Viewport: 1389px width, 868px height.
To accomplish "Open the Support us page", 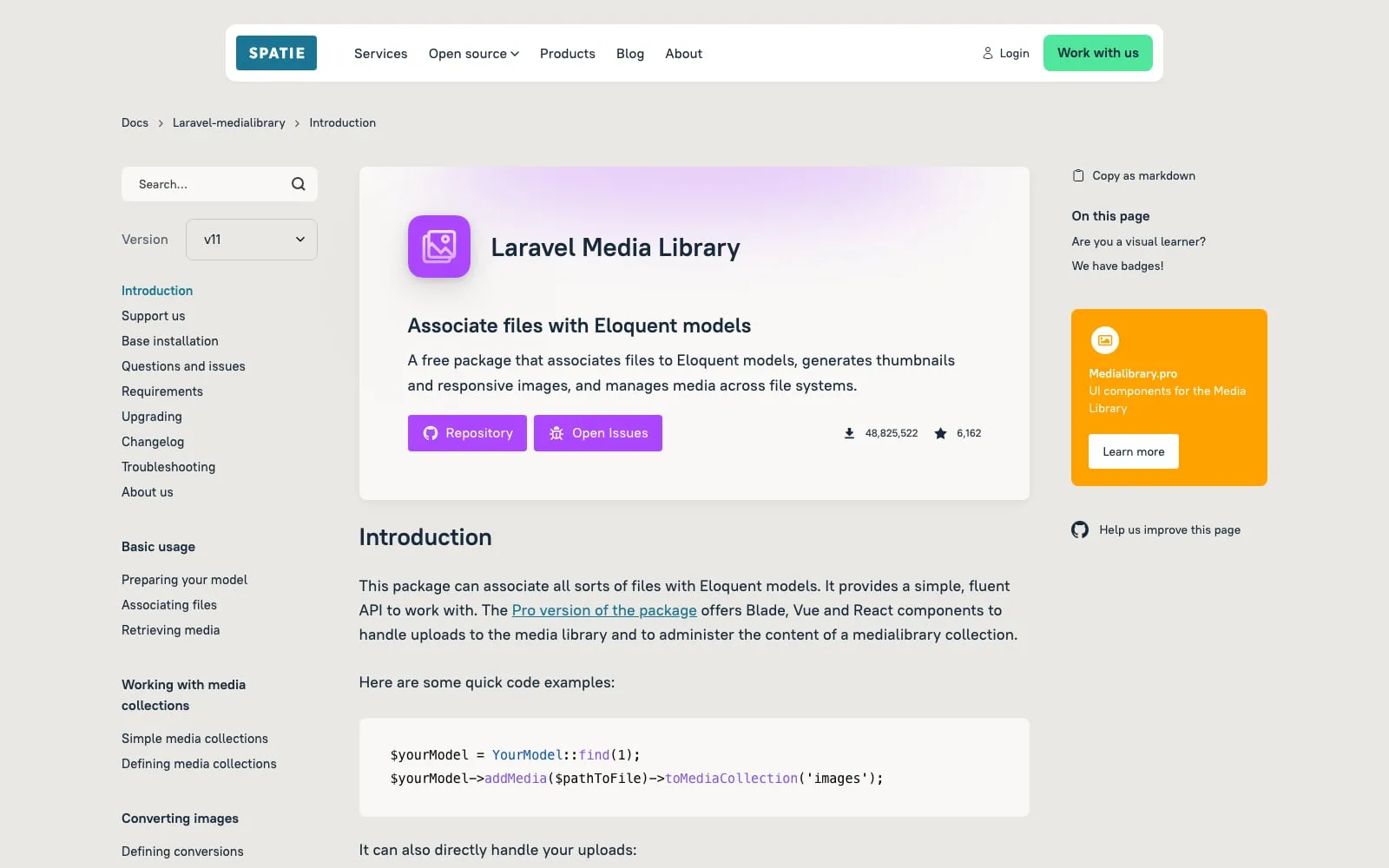I will 154,316.
